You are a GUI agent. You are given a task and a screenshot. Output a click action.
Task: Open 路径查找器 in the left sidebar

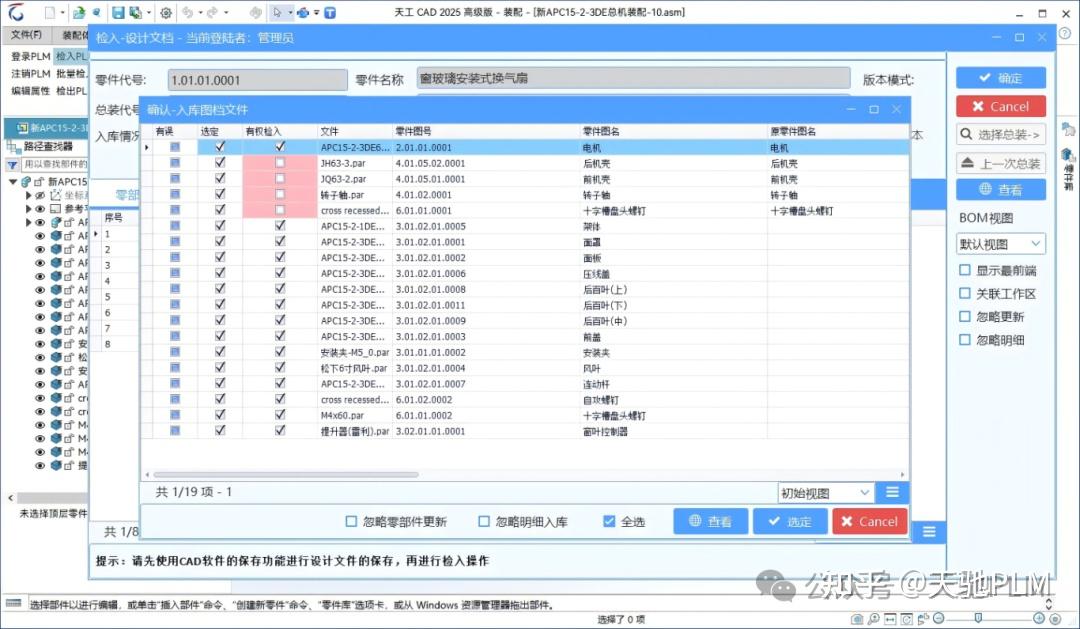50,148
